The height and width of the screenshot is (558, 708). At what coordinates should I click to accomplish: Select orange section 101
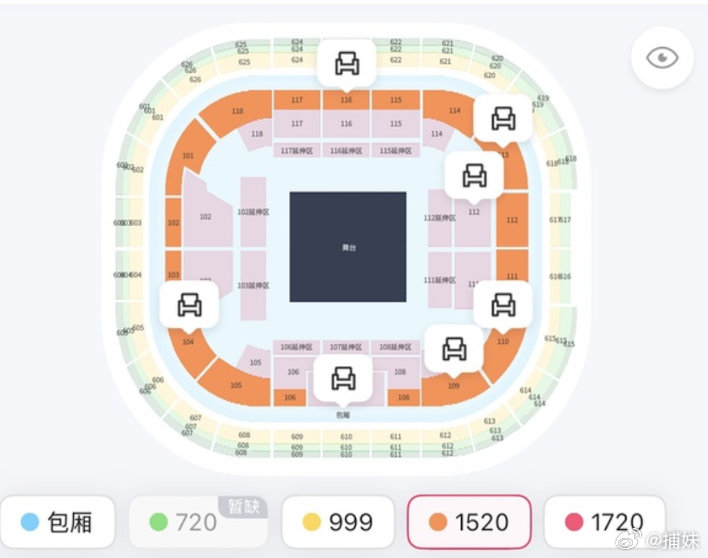(187, 156)
